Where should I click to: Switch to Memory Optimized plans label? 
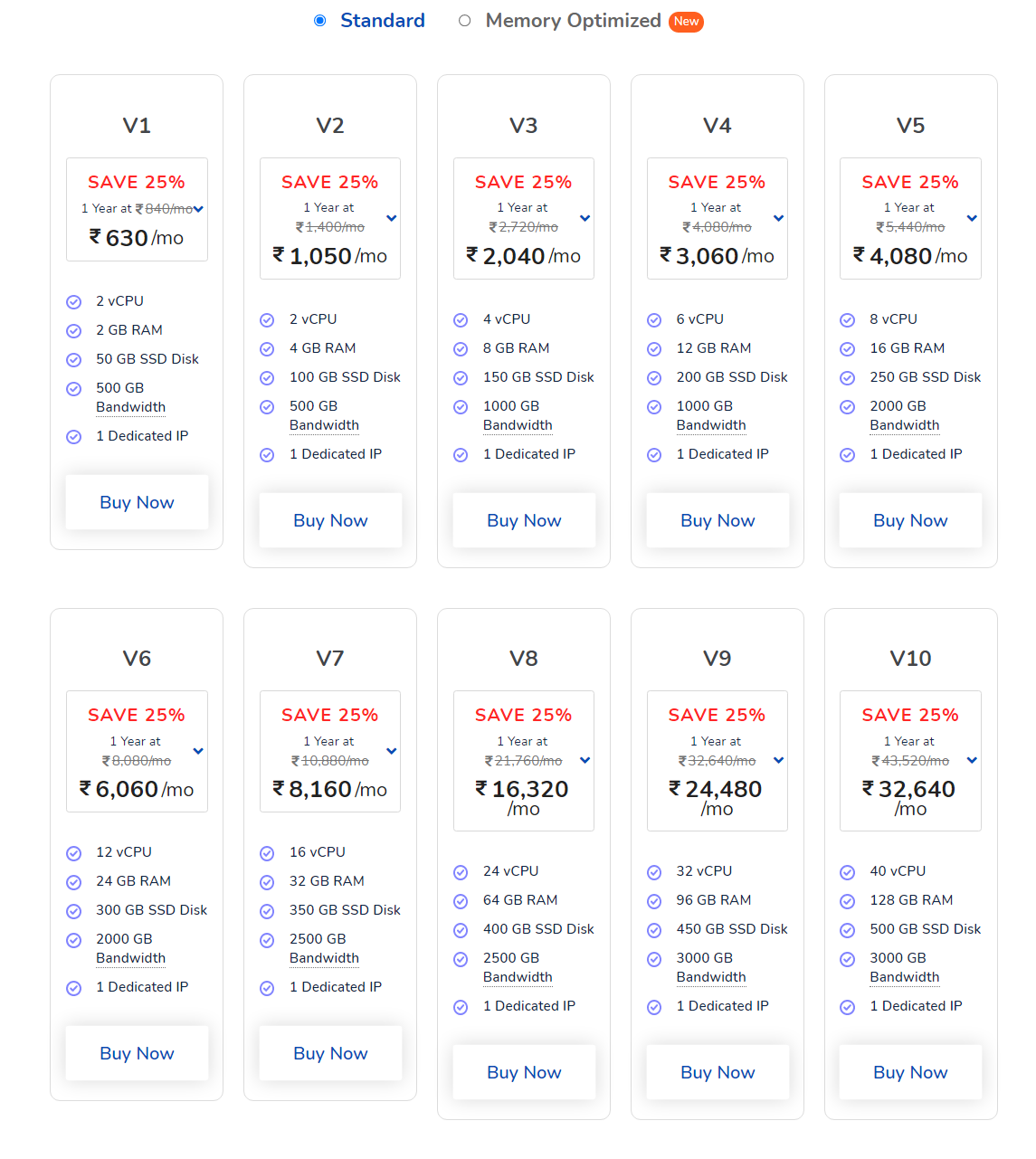(574, 21)
